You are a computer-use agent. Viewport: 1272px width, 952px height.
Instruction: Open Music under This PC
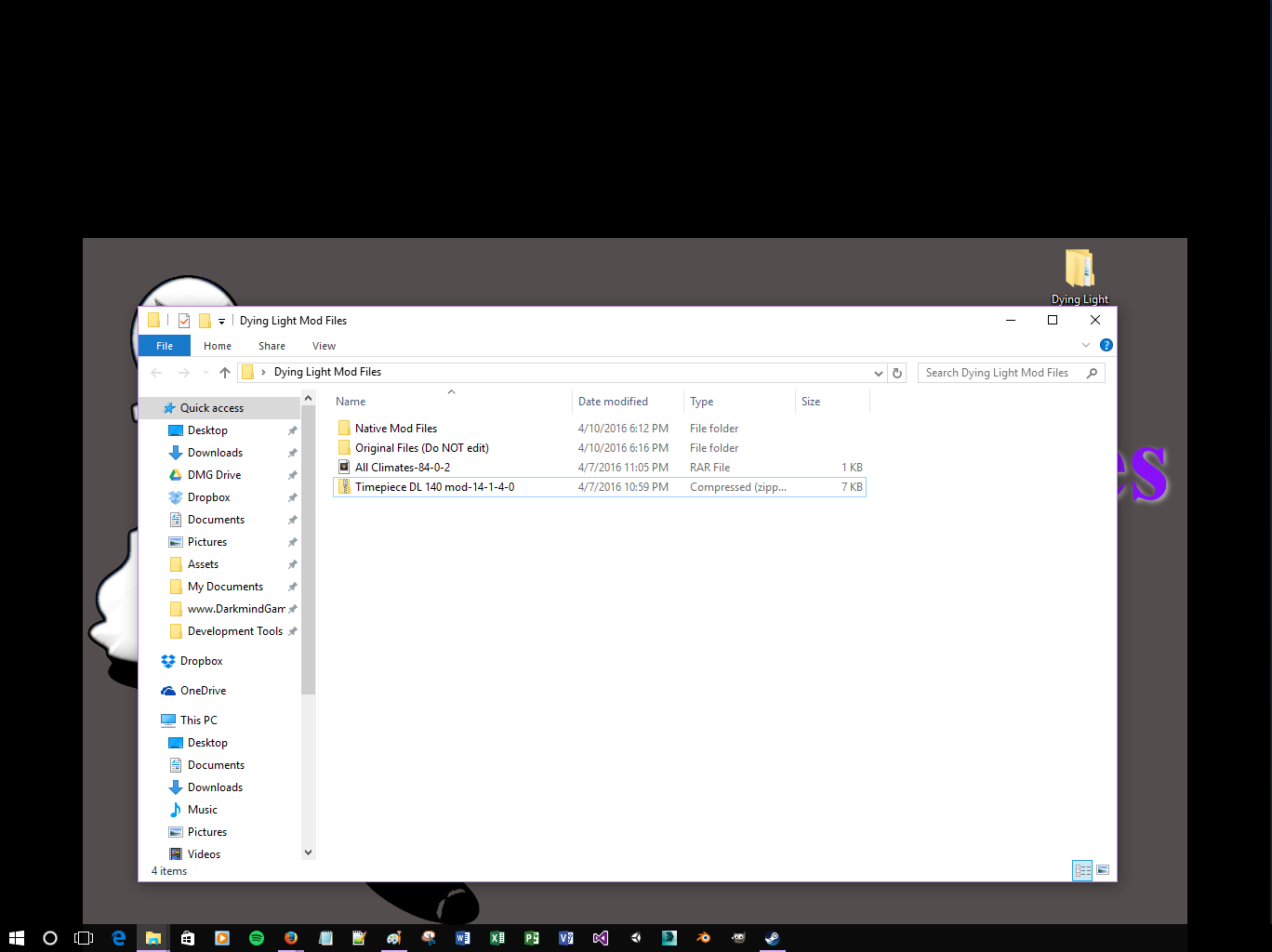pyautogui.click(x=202, y=810)
